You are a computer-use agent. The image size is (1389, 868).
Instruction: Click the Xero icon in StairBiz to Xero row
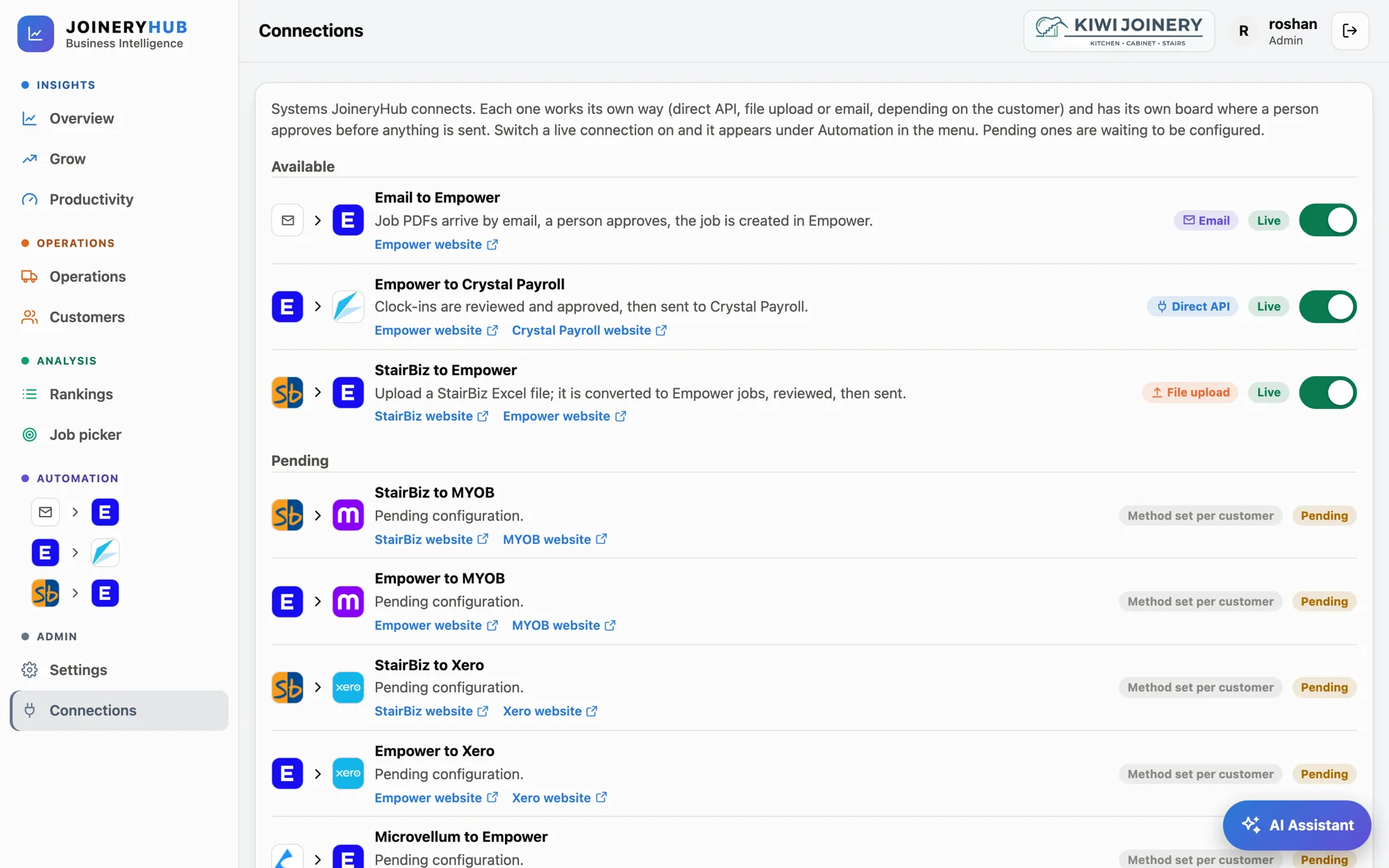[348, 687]
